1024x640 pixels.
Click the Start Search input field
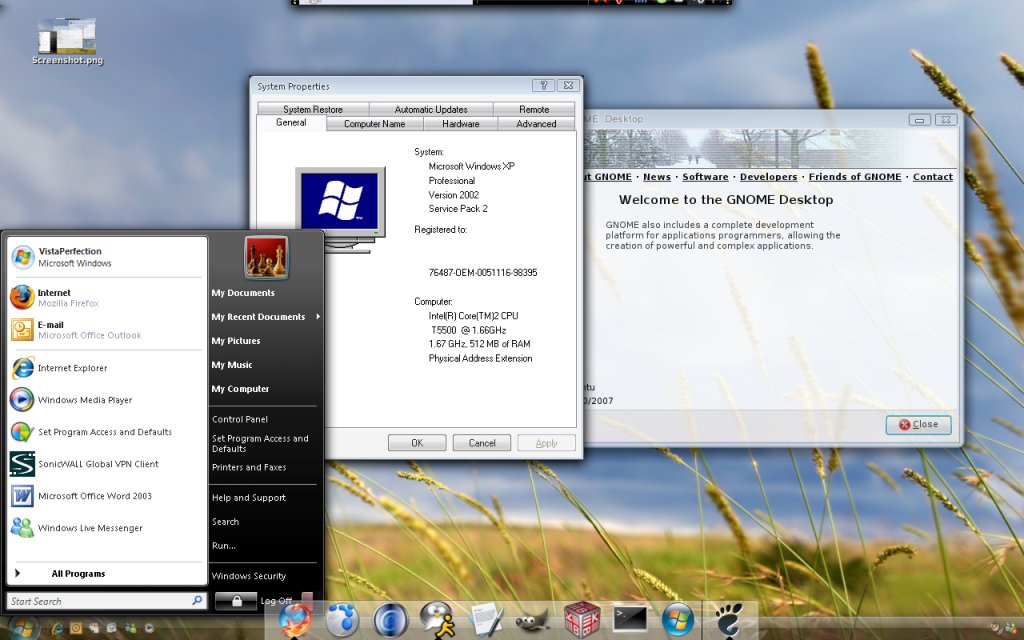click(106, 601)
